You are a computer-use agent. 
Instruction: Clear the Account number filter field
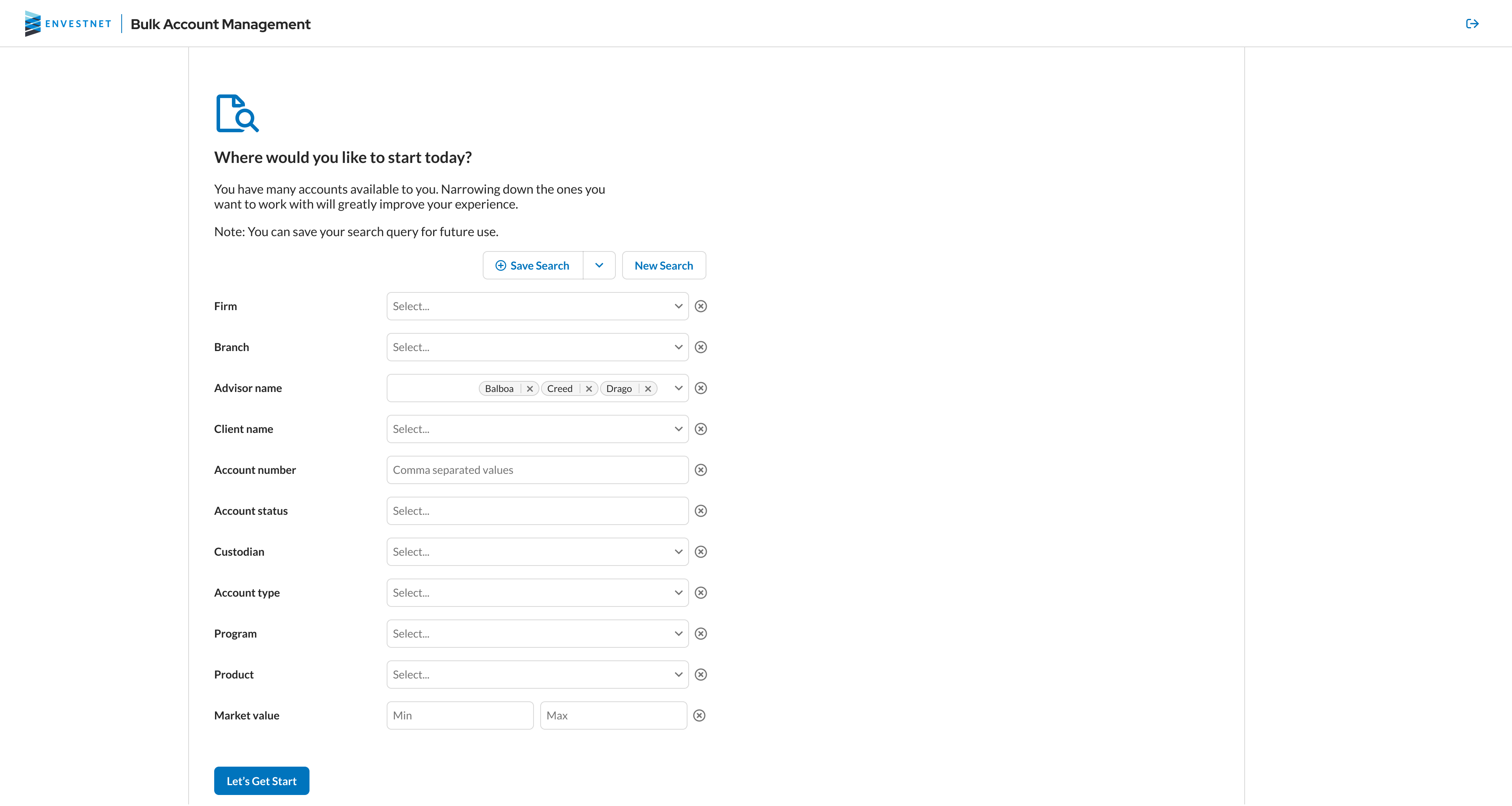(700, 469)
